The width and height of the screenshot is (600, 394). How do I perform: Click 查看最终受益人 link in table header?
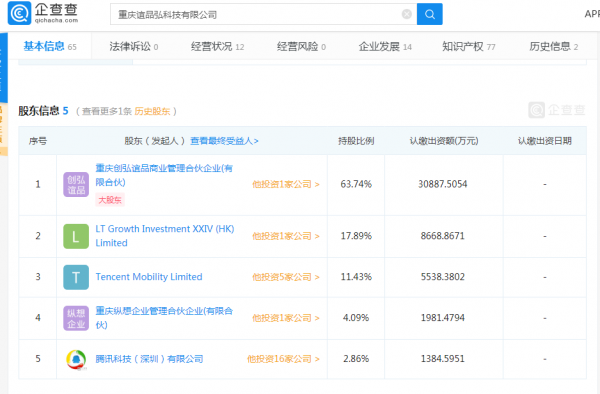(x=224, y=141)
